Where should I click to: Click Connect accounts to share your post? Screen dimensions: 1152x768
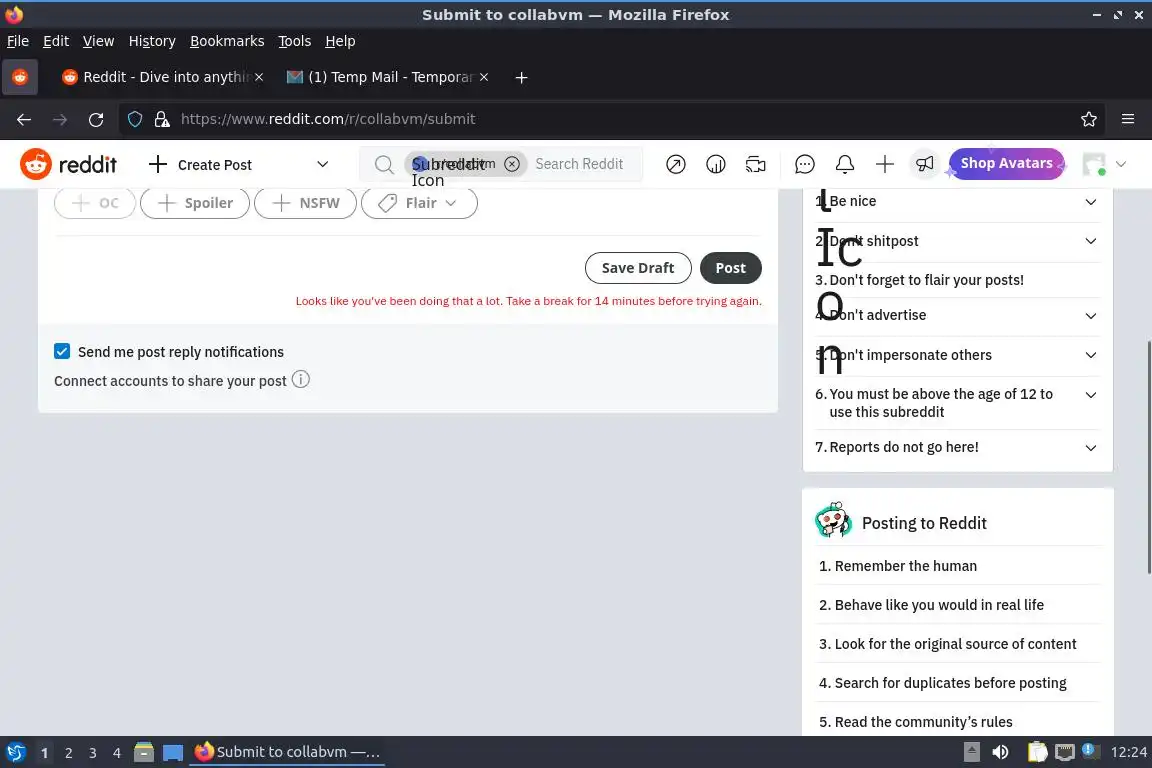pos(170,381)
